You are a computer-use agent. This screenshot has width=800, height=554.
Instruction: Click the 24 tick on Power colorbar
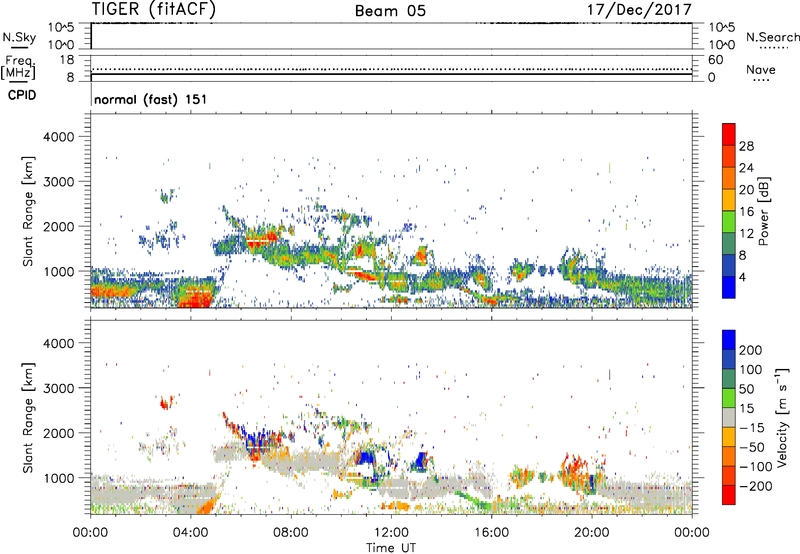click(x=746, y=168)
